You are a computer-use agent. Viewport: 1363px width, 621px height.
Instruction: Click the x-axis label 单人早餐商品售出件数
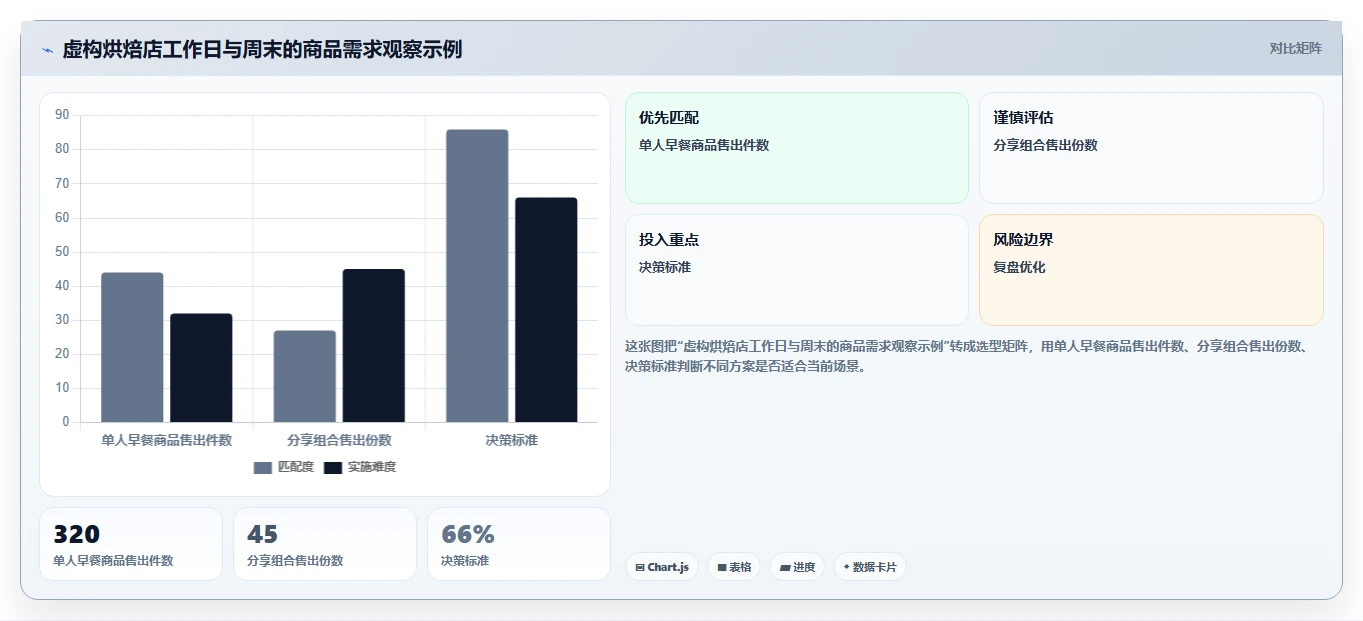[167, 440]
